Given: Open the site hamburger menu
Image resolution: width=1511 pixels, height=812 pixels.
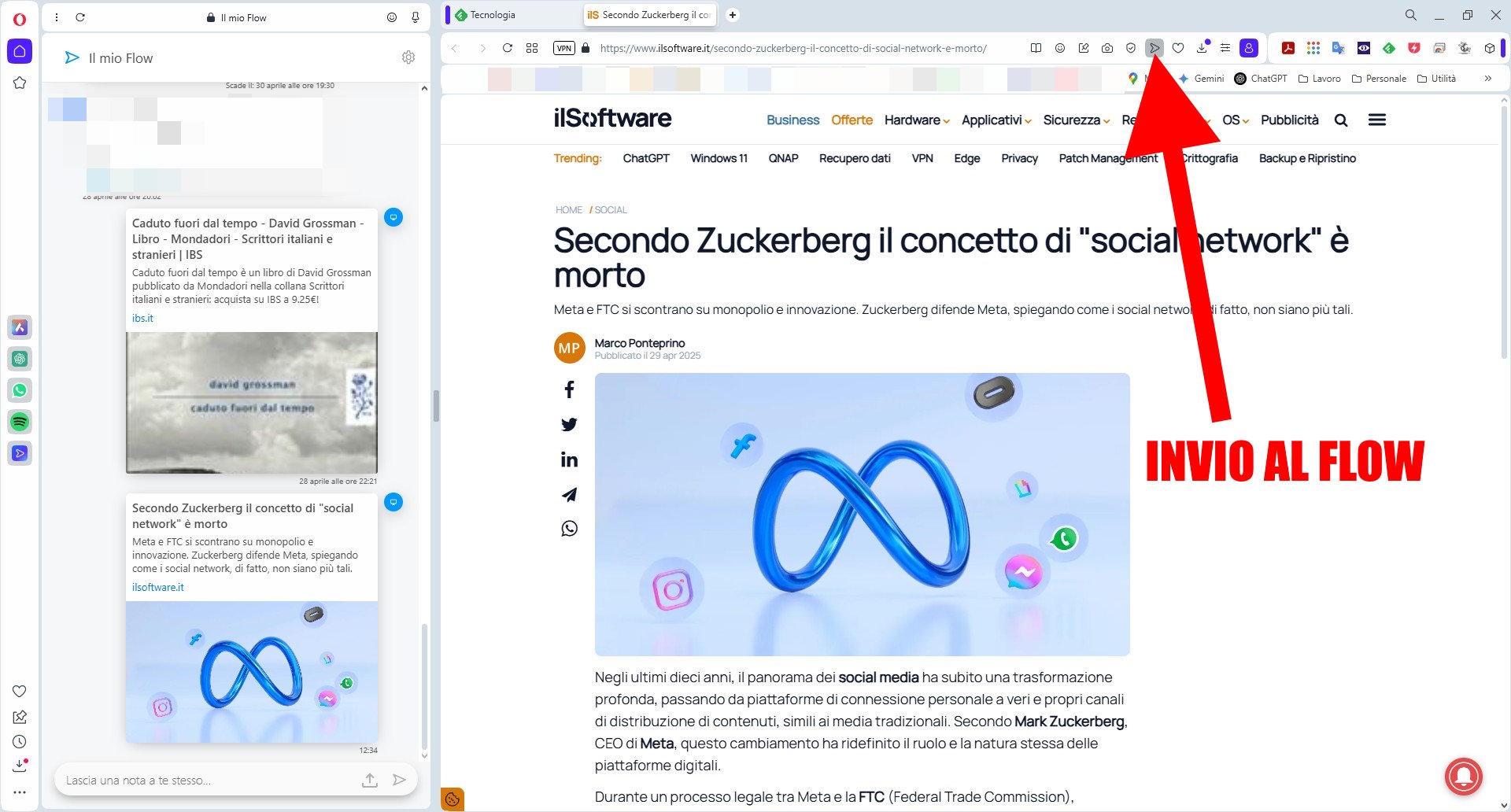Looking at the screenshot, I should 1377,120.
